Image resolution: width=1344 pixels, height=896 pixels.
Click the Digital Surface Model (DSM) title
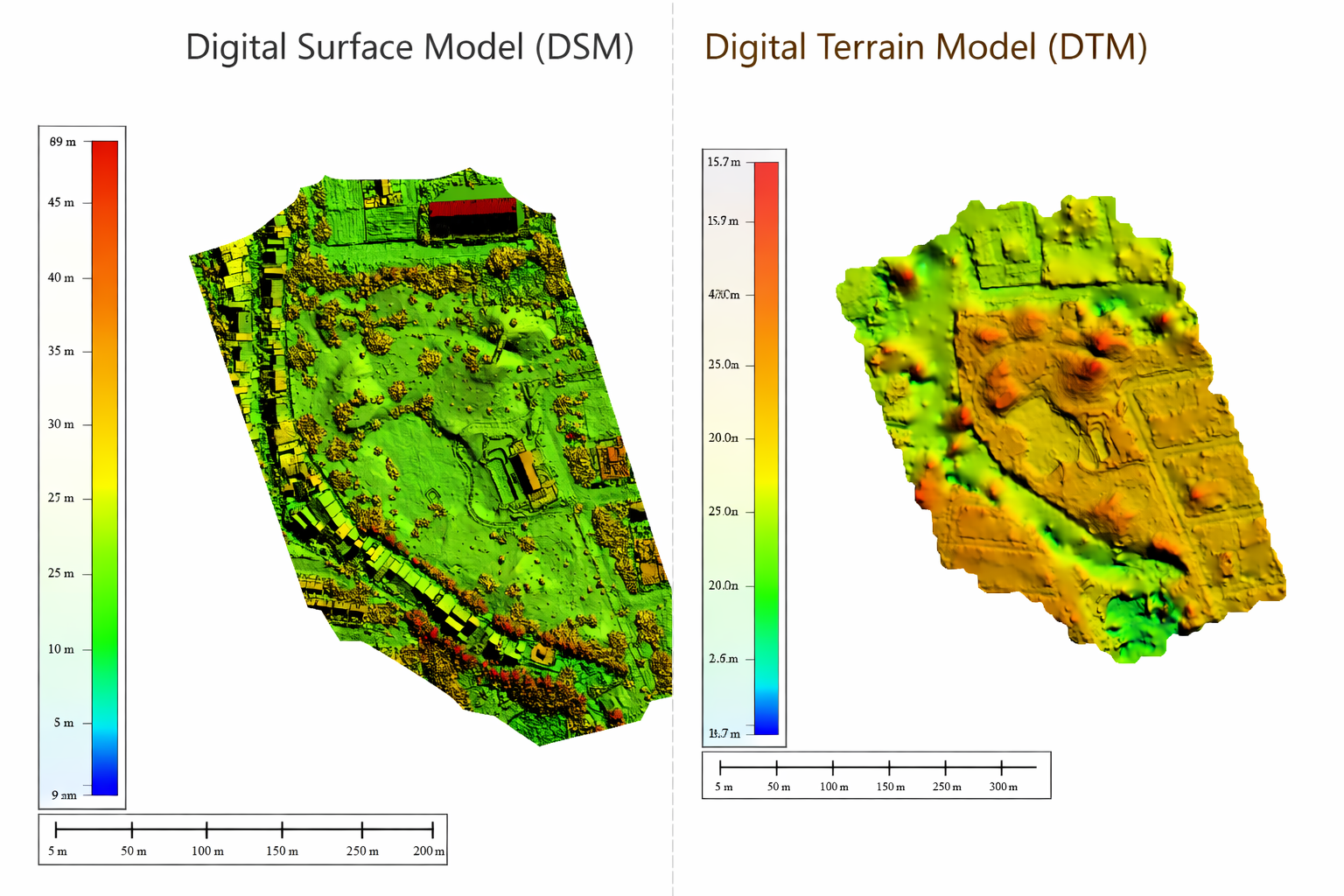(409, 47)
